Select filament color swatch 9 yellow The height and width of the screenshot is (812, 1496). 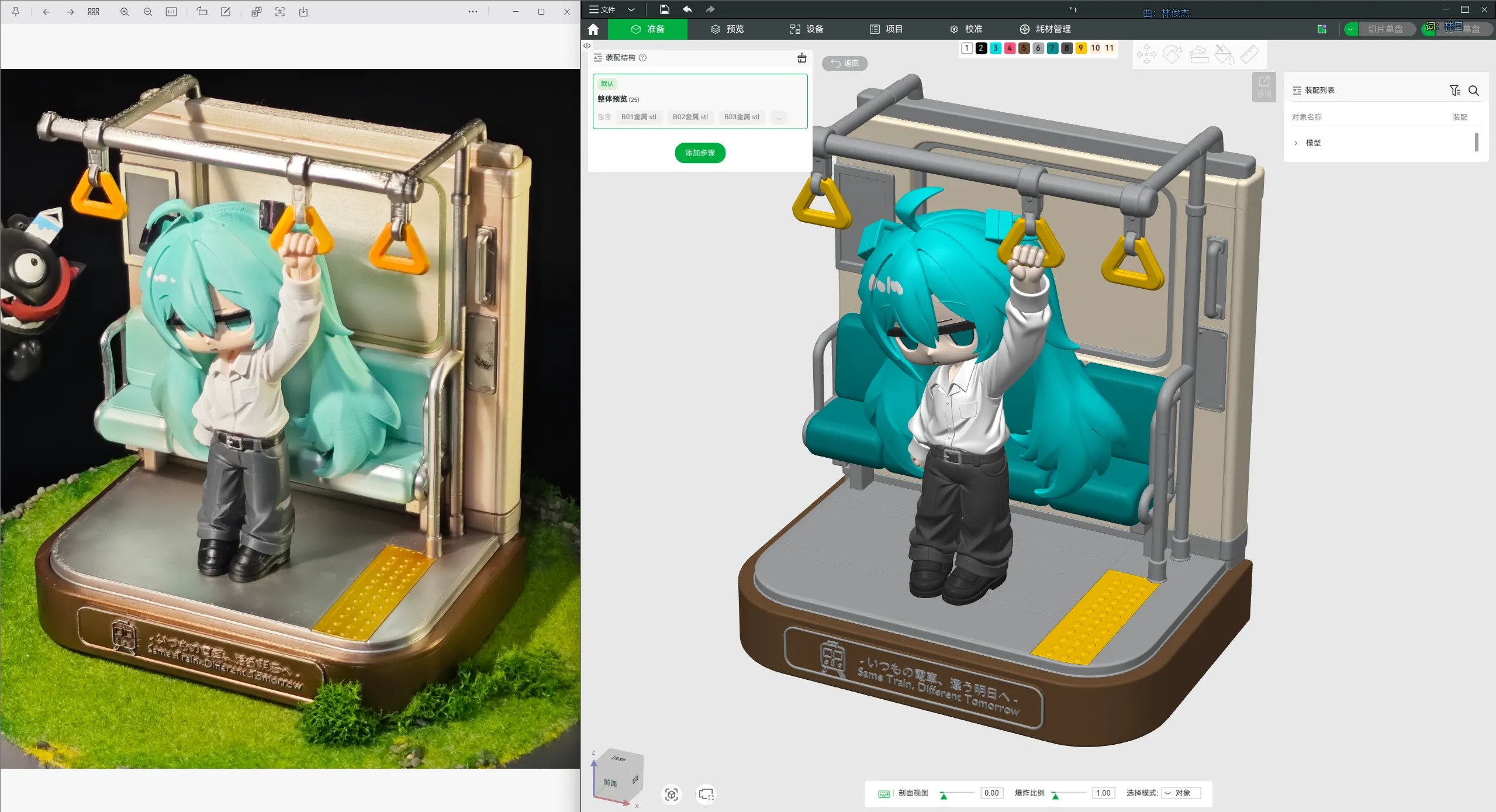coord(1081,48)
